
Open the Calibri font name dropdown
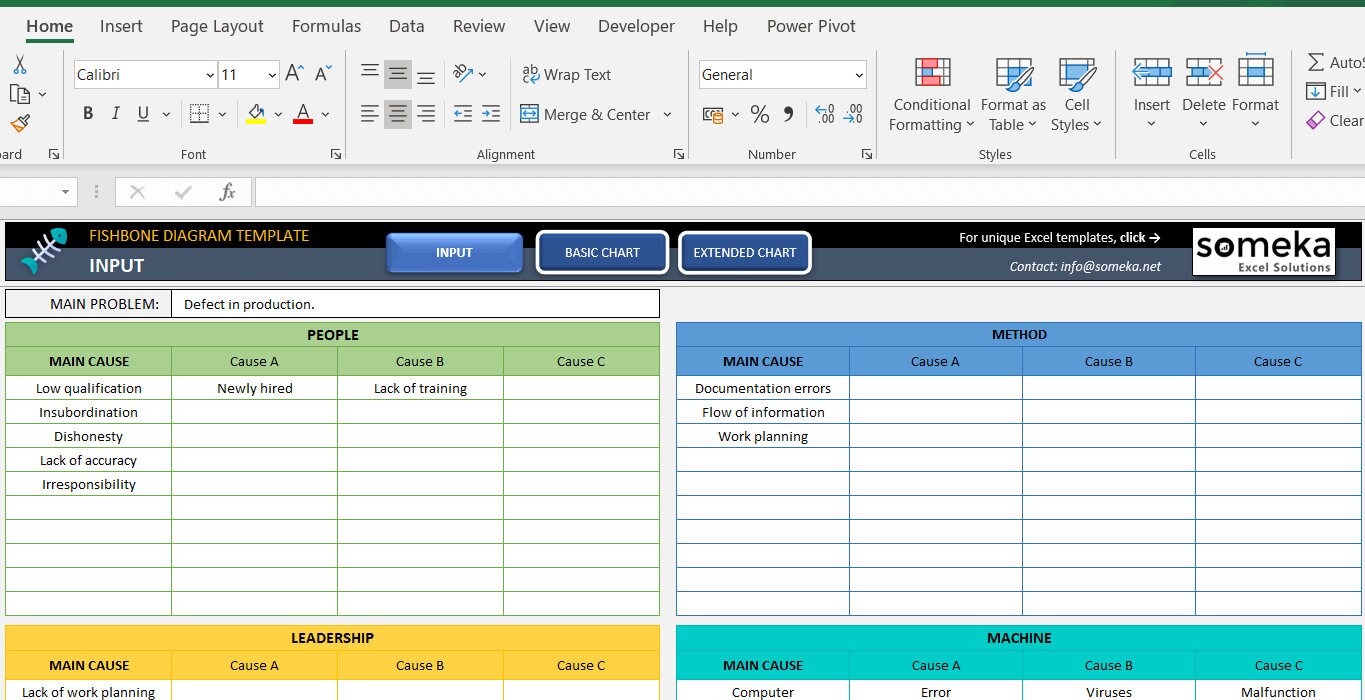coord(210,75)
